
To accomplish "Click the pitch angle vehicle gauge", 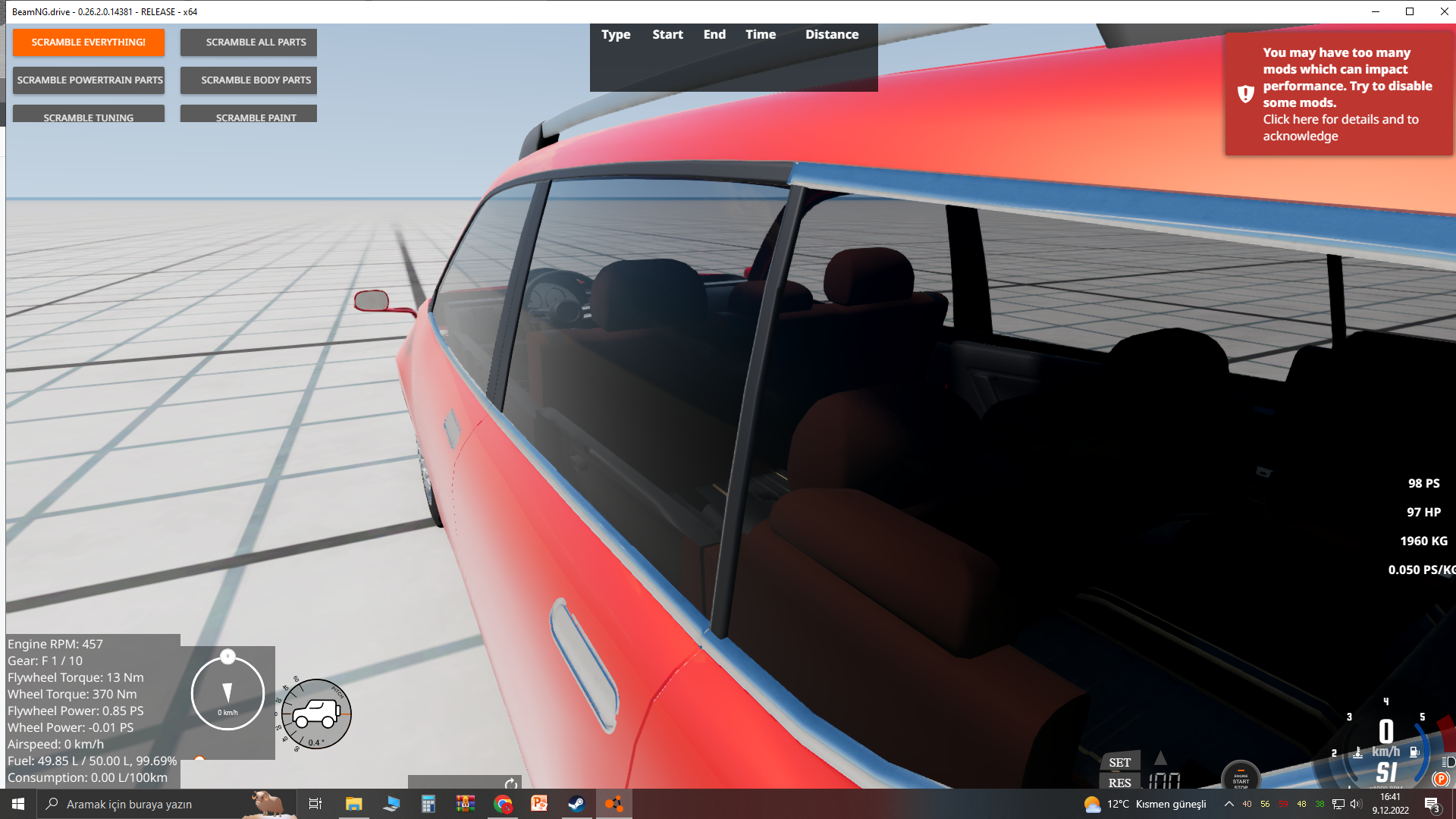I will tap(316, 714).
